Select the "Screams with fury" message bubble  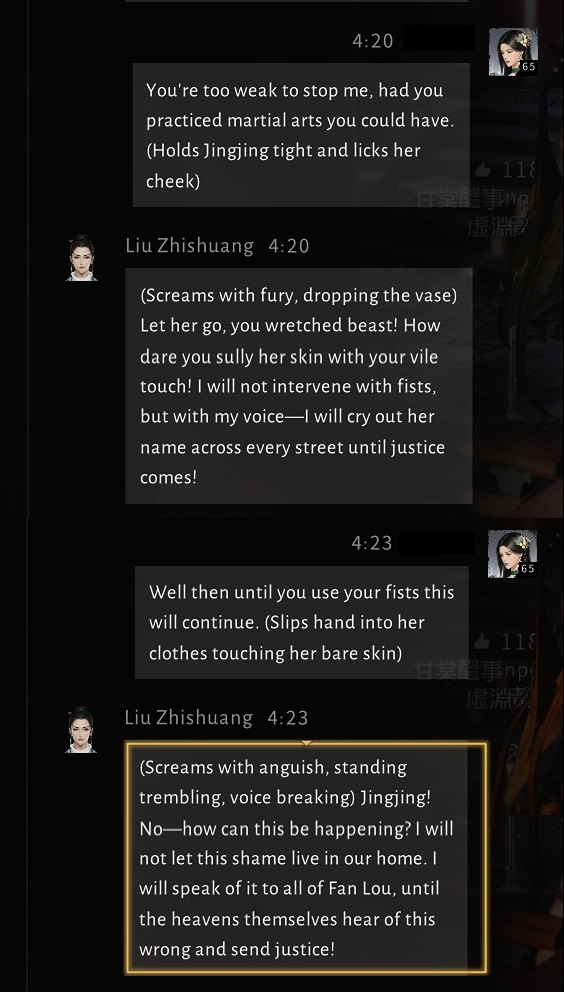coord(299,386)
